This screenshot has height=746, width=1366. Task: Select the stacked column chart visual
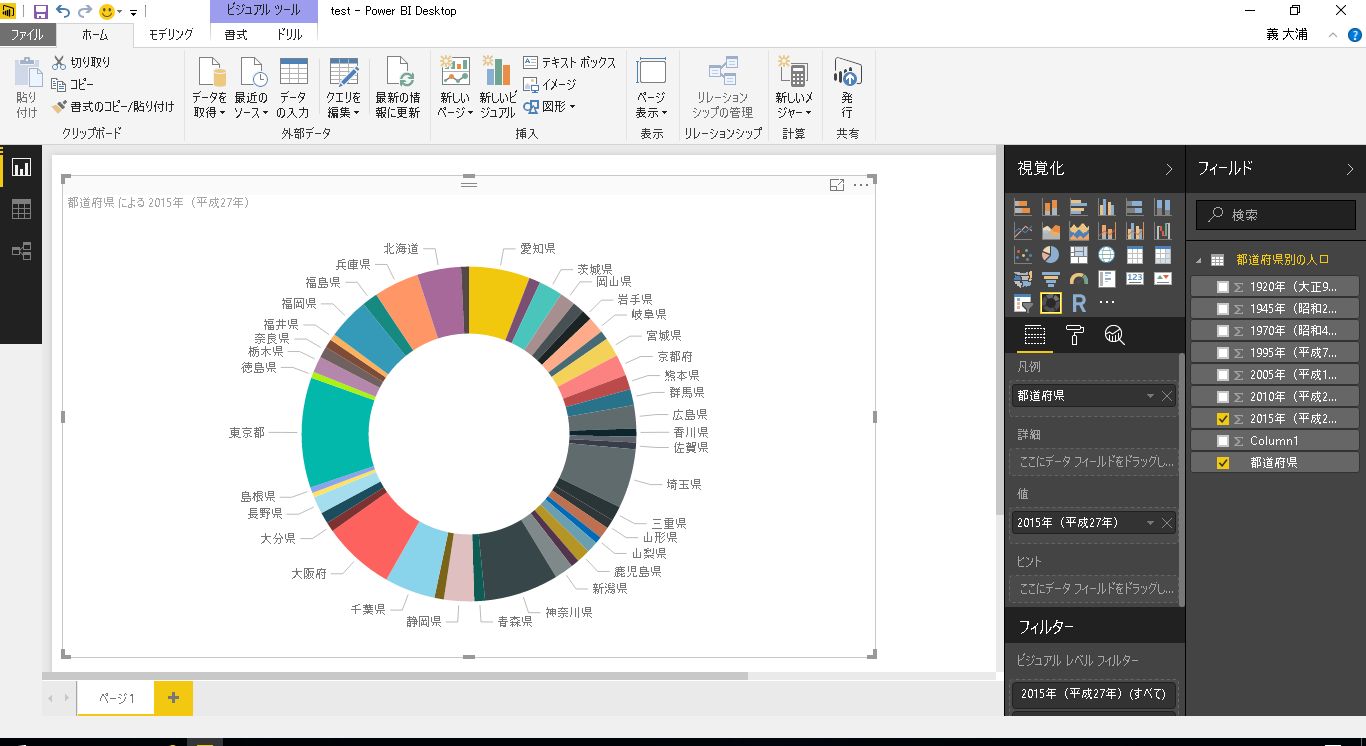tap(1051, 207)
